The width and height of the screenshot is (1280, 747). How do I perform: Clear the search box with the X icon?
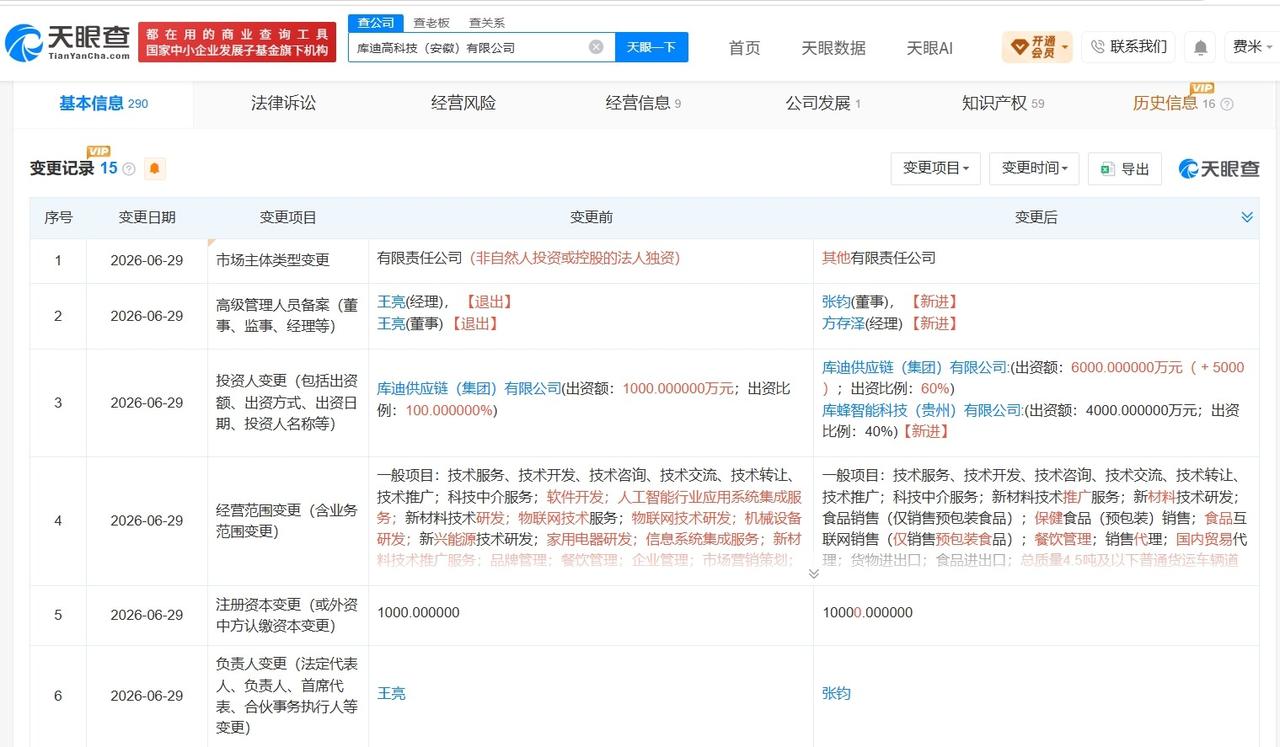pyautogui.click(x=596, y=47)
